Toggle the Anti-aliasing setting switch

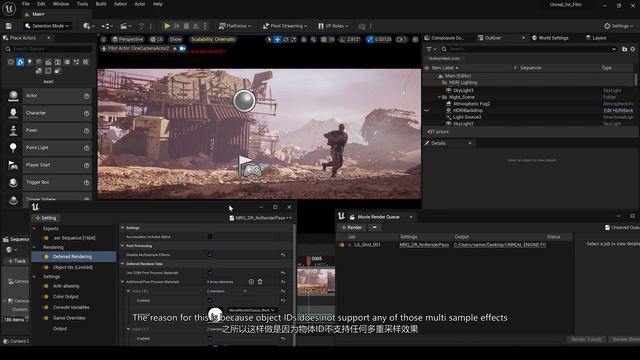click(x=46, y=286)
